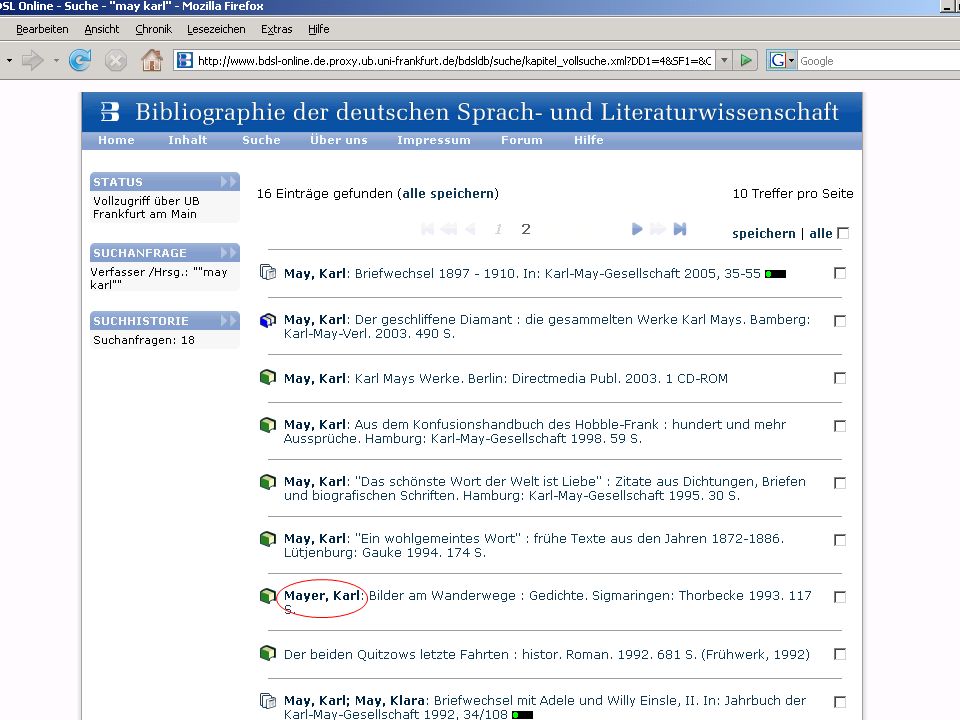Click the book icon beside Konfusionshandbuch des Hobble-Frank
This screenshot has height=720, width=960.
coord(268,424)
